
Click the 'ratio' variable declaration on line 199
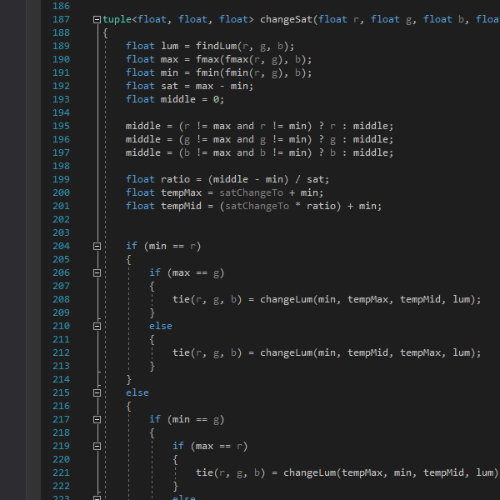pyautogui.click(x=175, y=179)
